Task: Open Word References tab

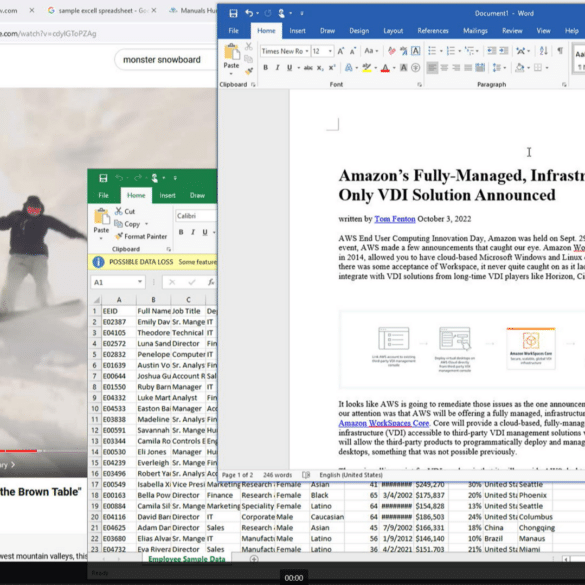Action: pyautogui.click(x=433, y=31)
